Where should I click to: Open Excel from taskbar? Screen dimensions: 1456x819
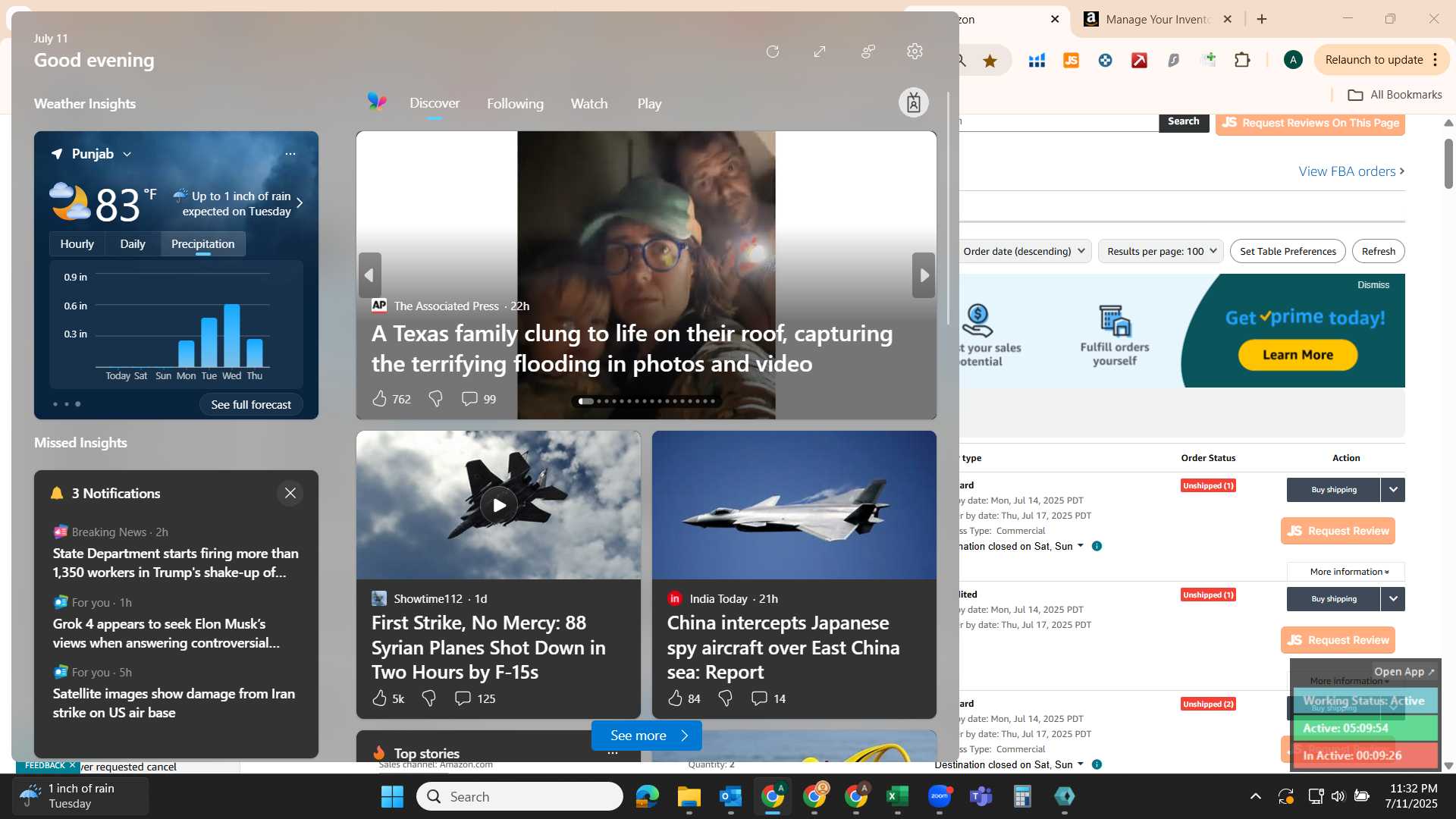898,796
